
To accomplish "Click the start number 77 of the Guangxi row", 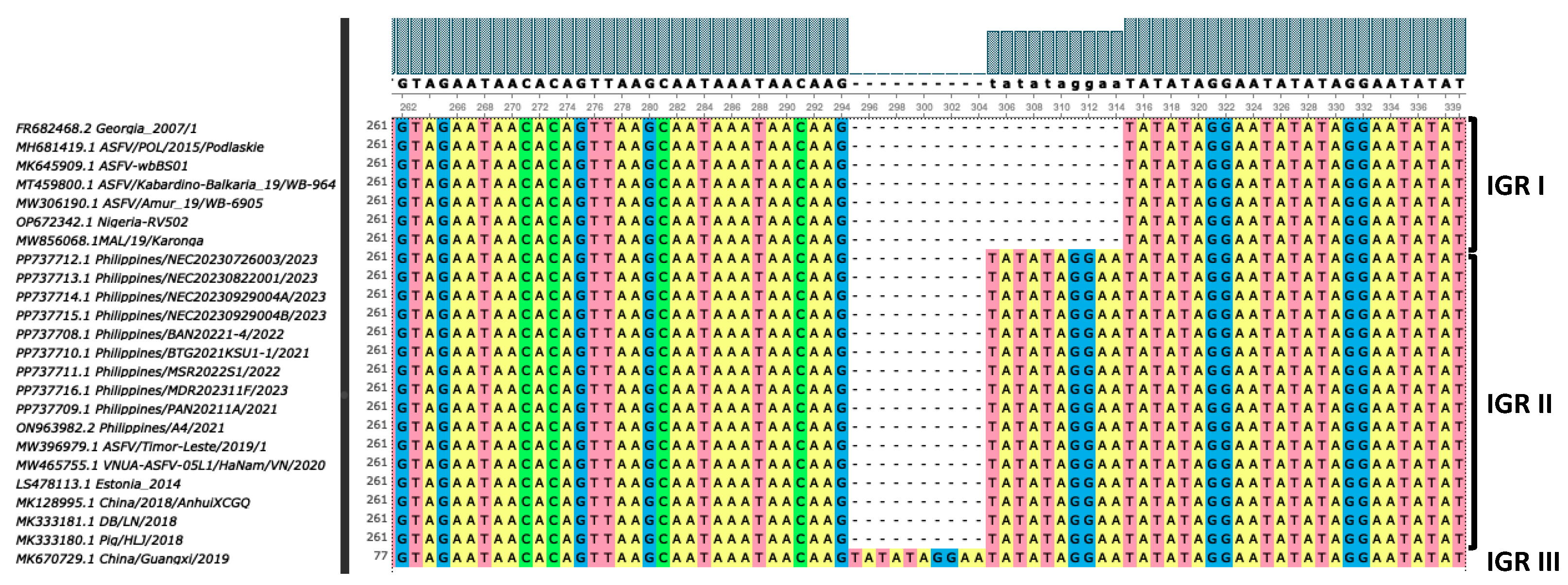I will coord(380,556).
